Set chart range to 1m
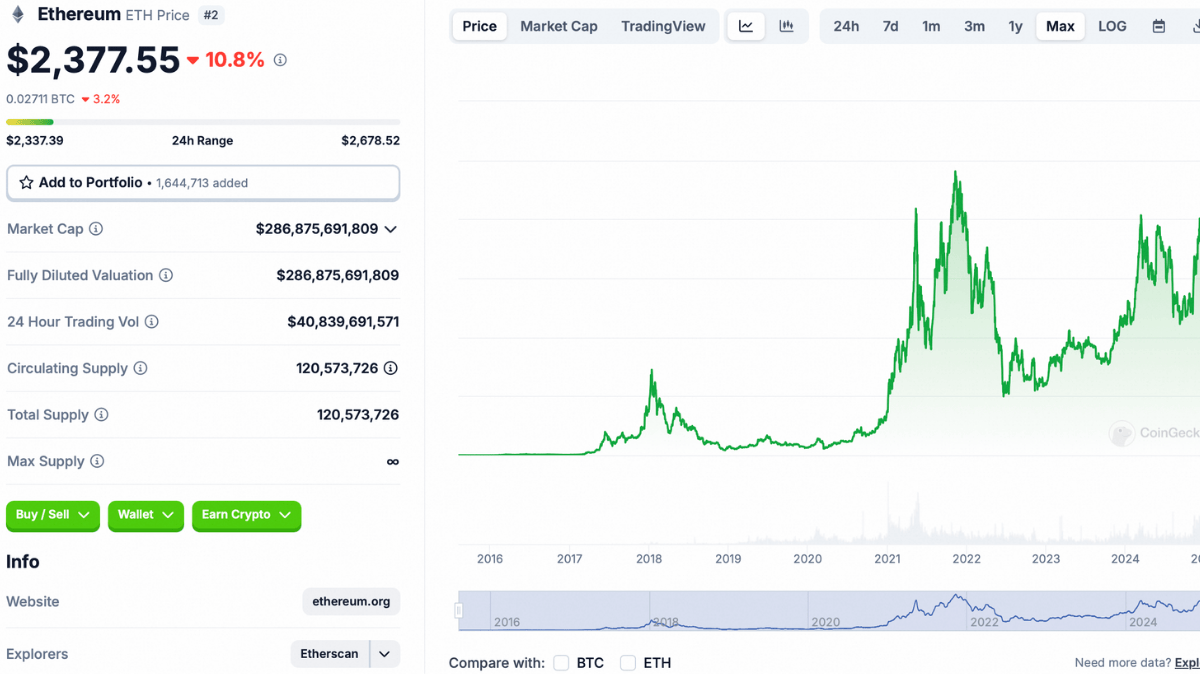 tap(931, 26)
